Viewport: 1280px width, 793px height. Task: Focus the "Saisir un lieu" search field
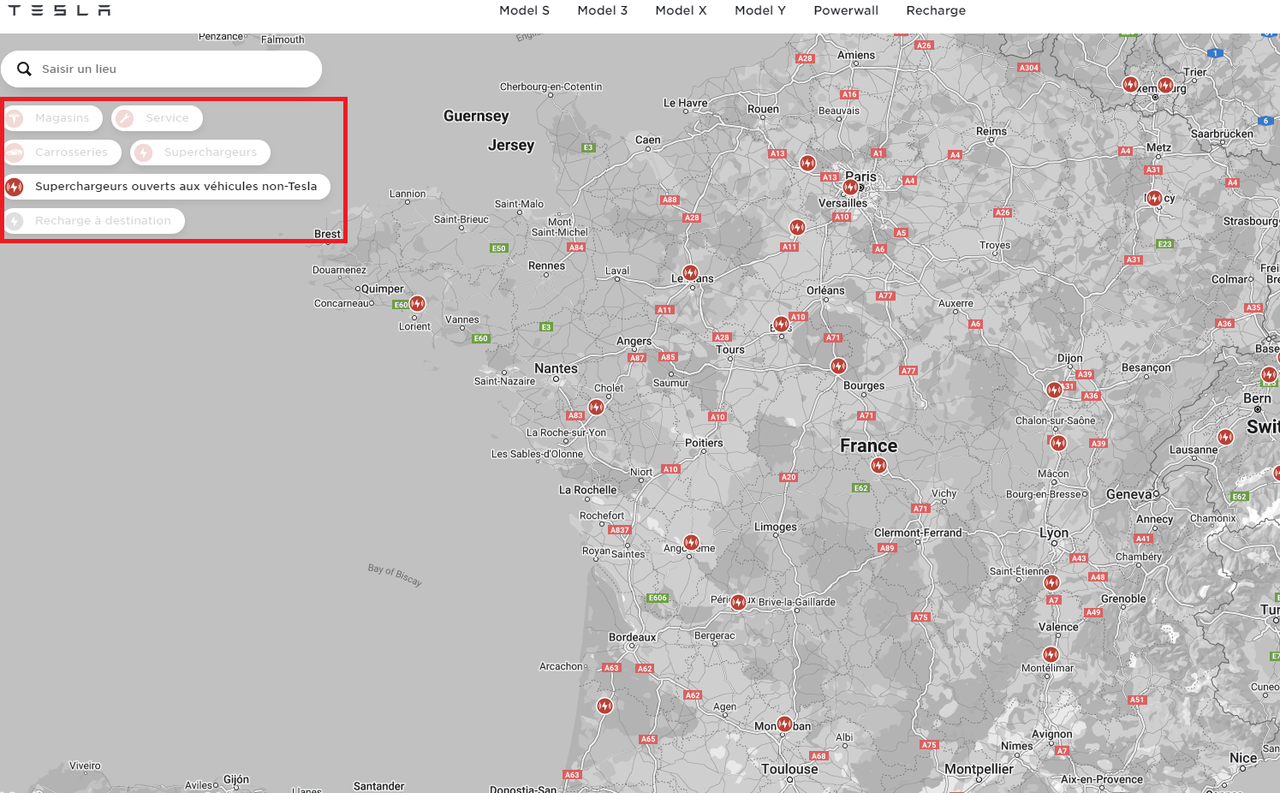pyautogui.click(x=161, y=69)
